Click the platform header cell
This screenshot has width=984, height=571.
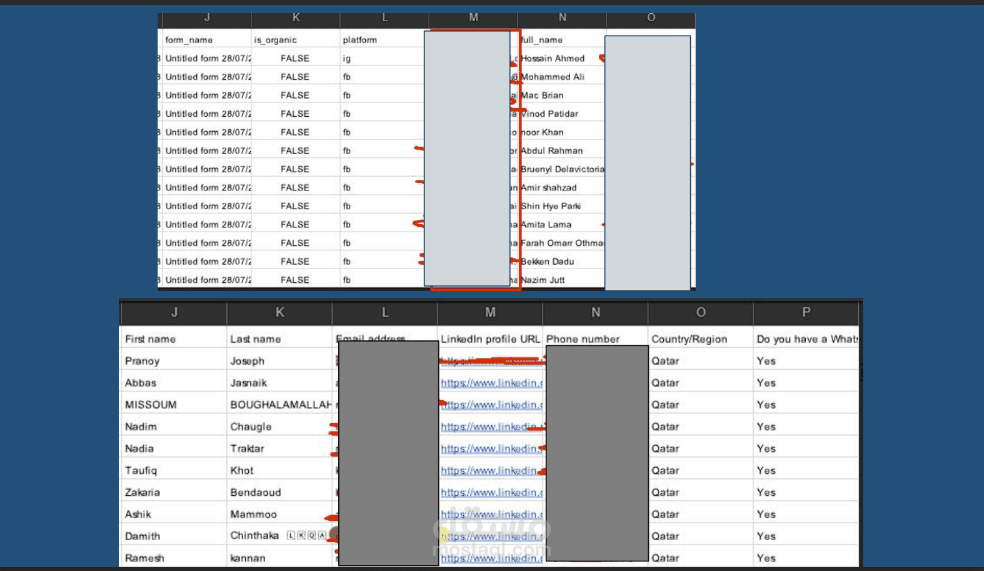[382, 40]
